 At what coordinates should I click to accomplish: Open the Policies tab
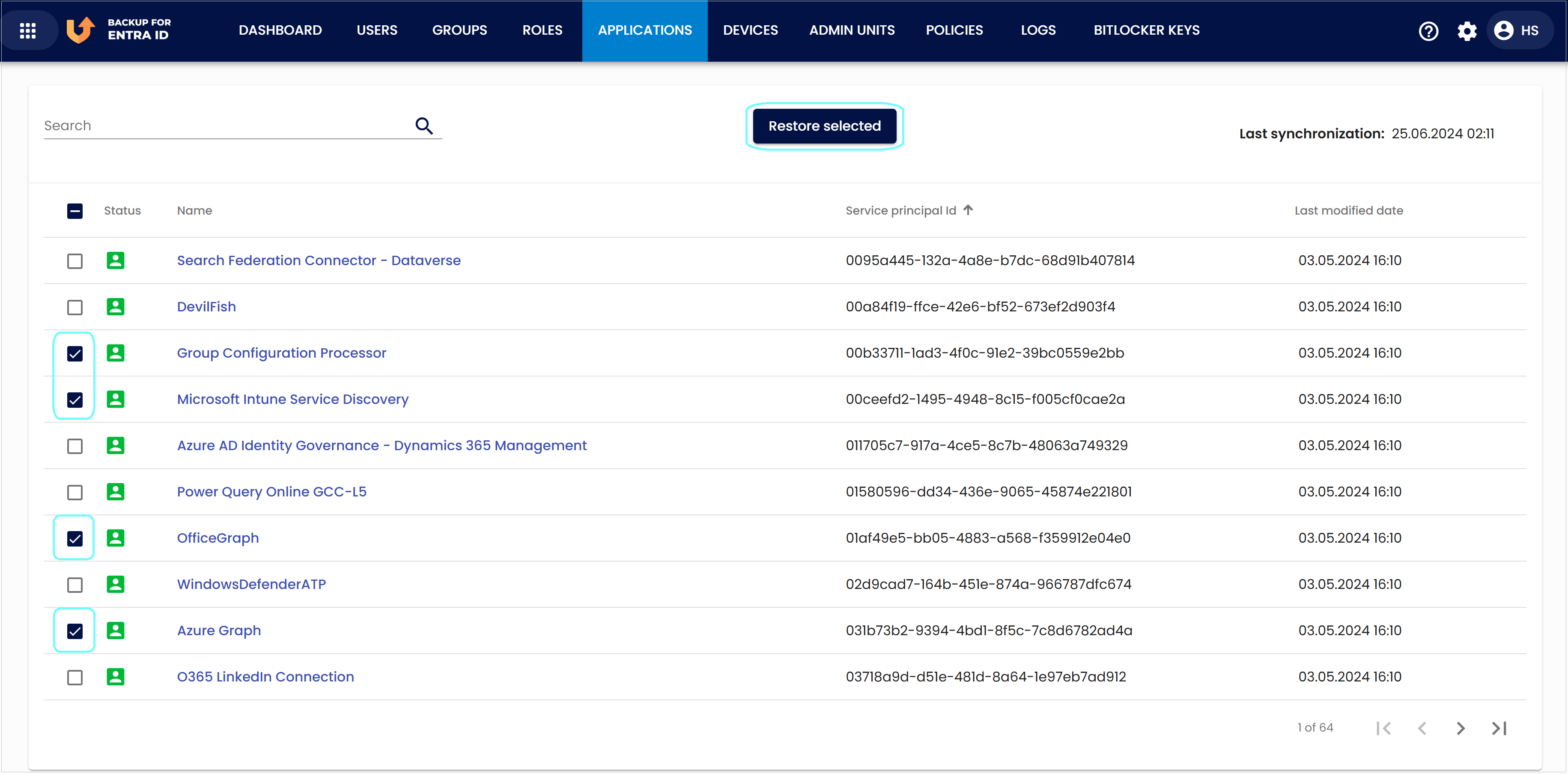(x=954, y=30)
